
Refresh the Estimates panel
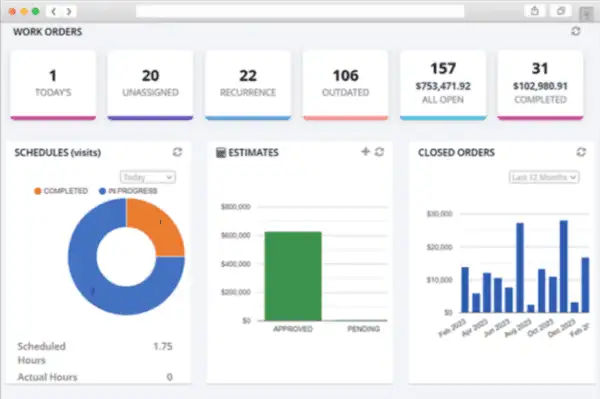(379, 152)
